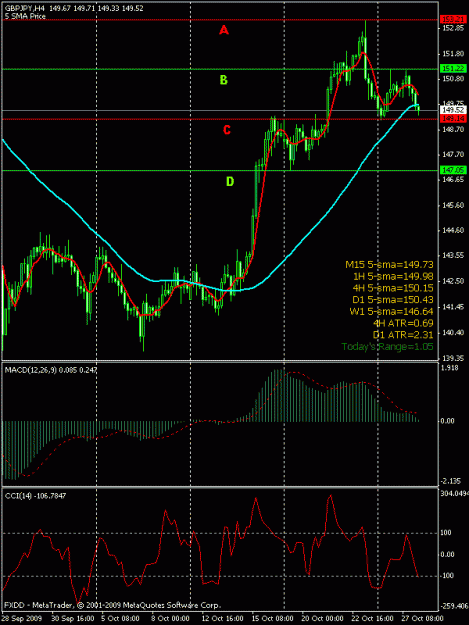This screenshot has width=469, height=625.
Task: Click the MACD scale value 1.918
Action: coord(449,368)
